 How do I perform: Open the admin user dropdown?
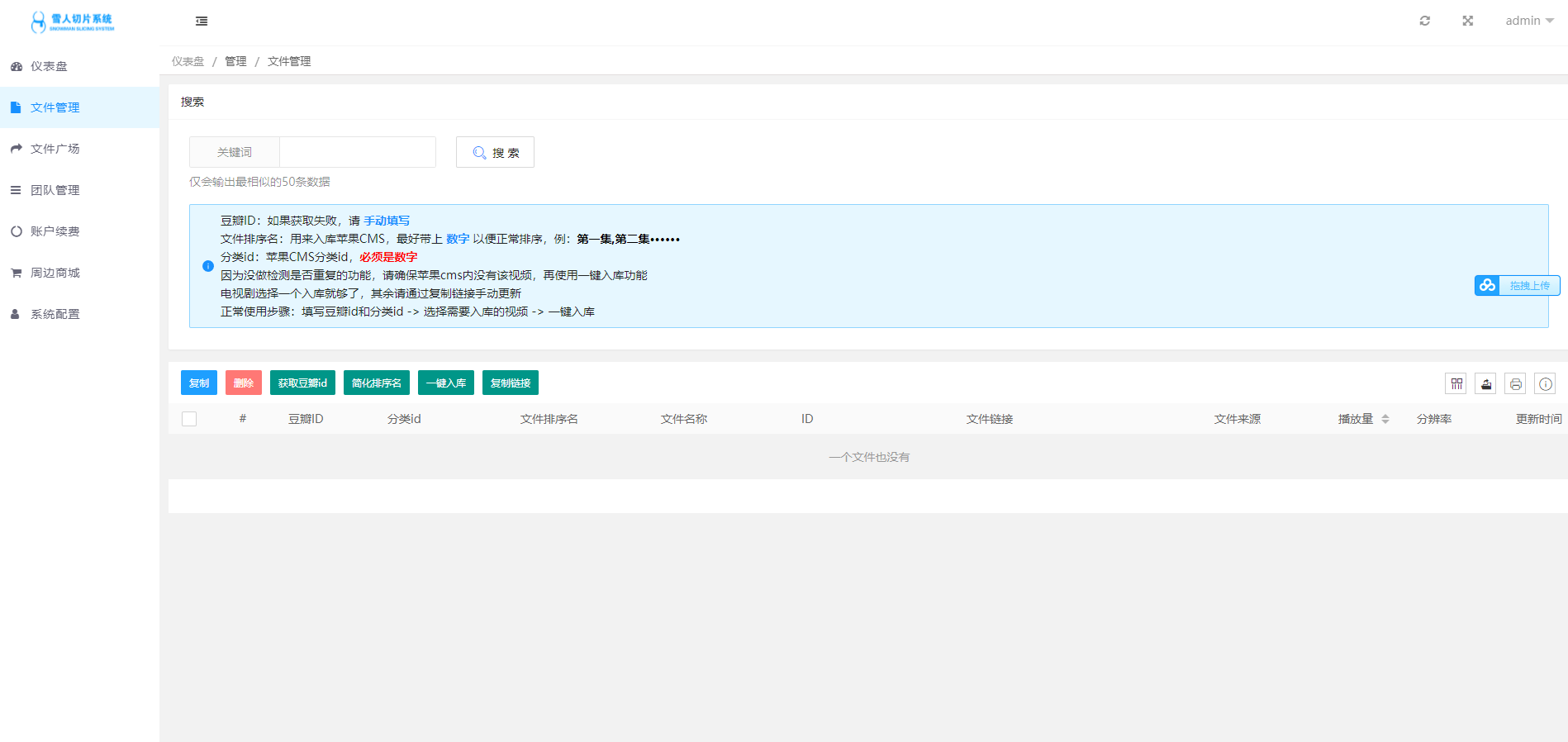pos(1528,21)
